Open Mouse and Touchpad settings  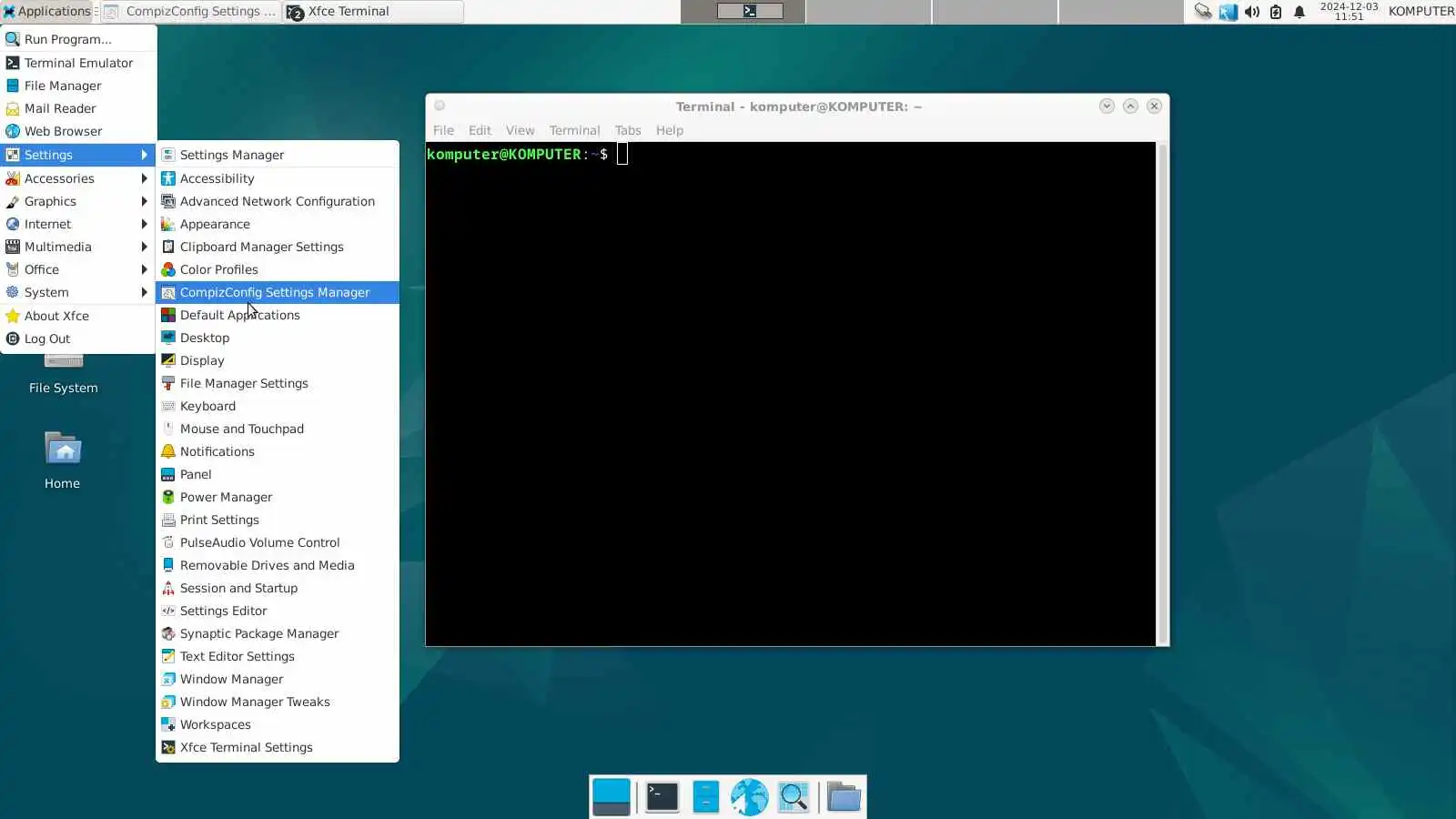[278, 429]
